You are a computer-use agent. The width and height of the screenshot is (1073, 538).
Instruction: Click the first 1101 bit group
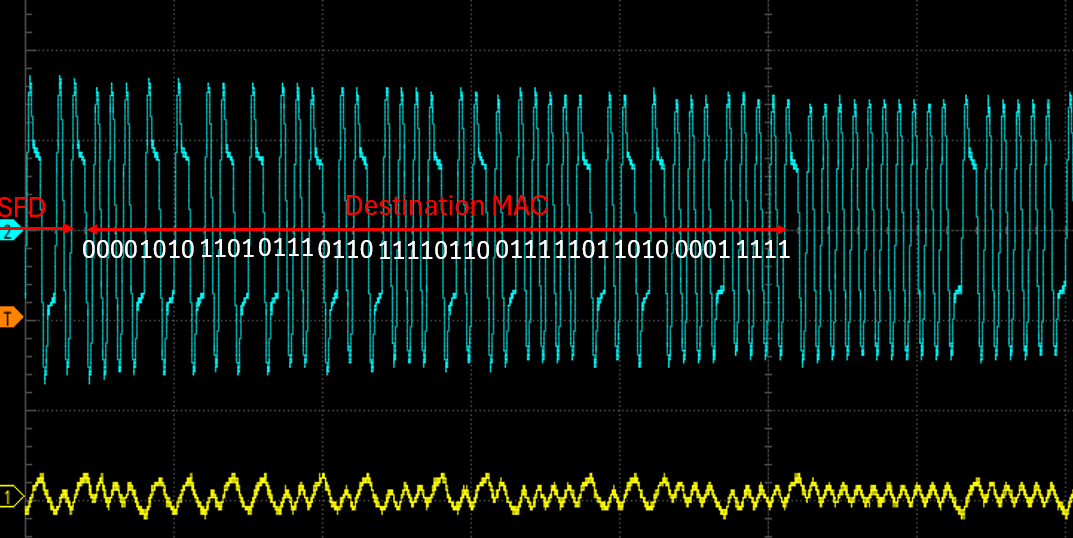226,247
